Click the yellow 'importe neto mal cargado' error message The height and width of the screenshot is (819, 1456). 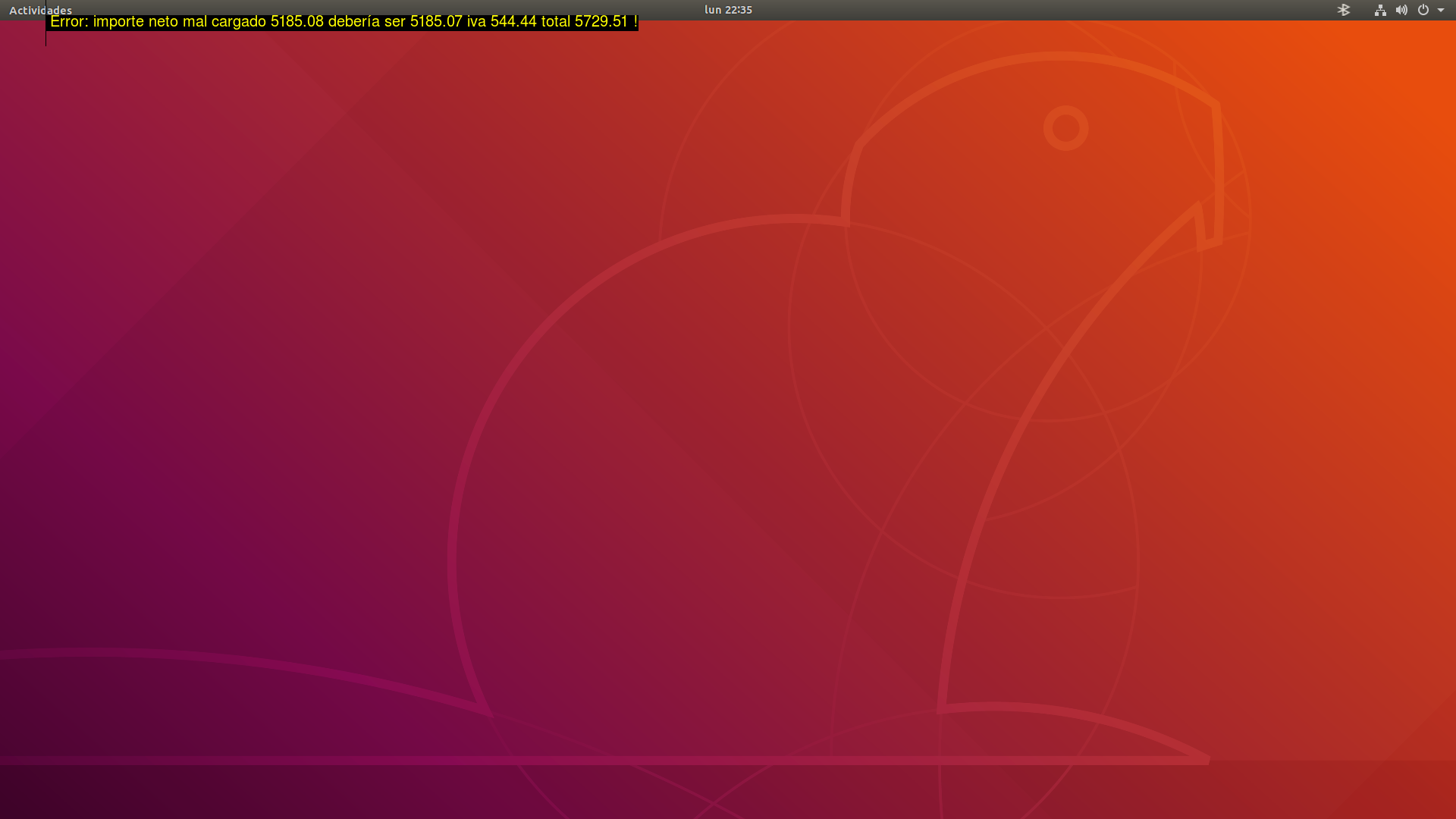click(343, 22)
